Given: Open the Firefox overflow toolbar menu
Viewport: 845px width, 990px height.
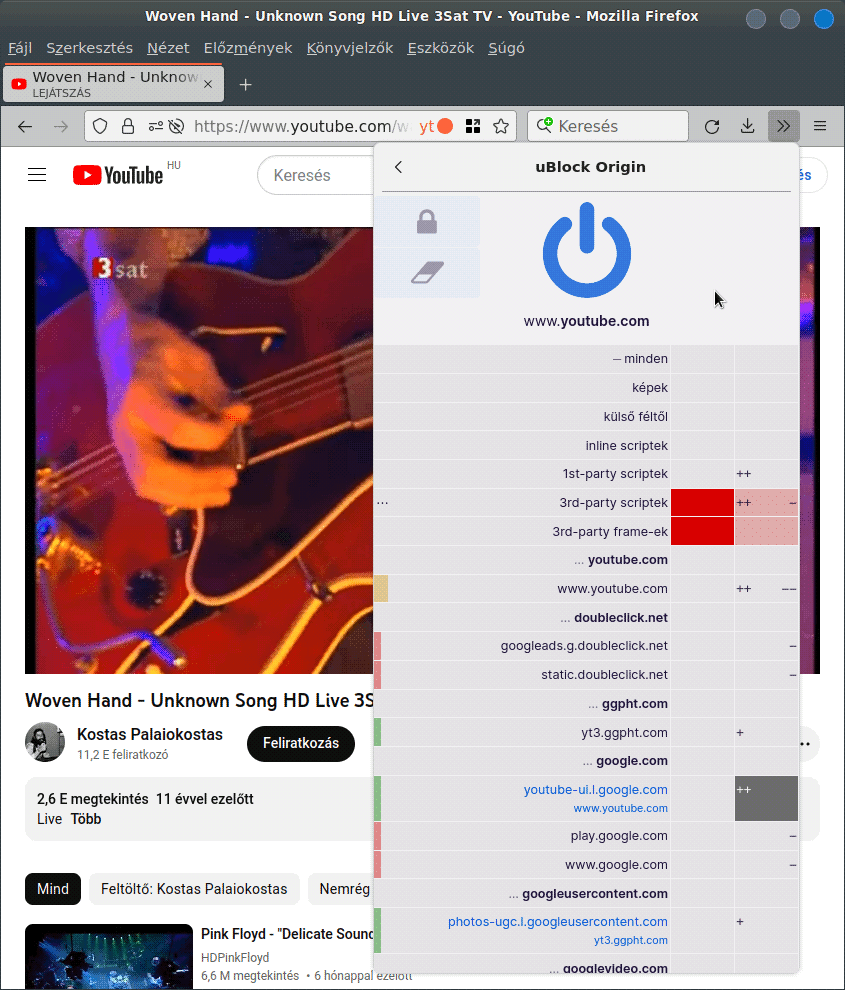Looking at the screenshot, I should [784, 126].
